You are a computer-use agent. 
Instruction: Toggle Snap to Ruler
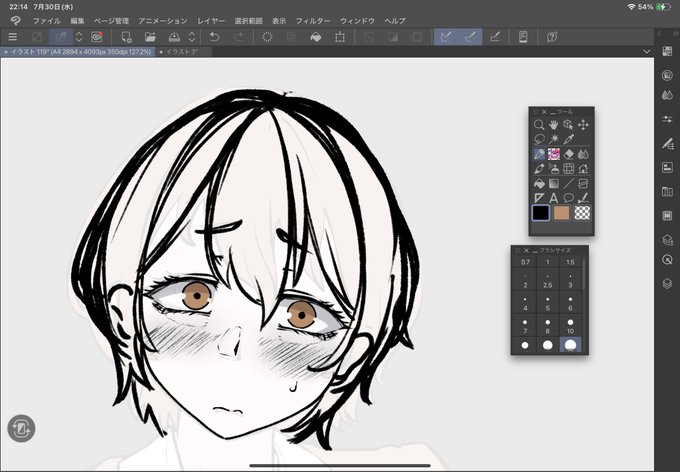pyautogui.click(x=446, y=37)
